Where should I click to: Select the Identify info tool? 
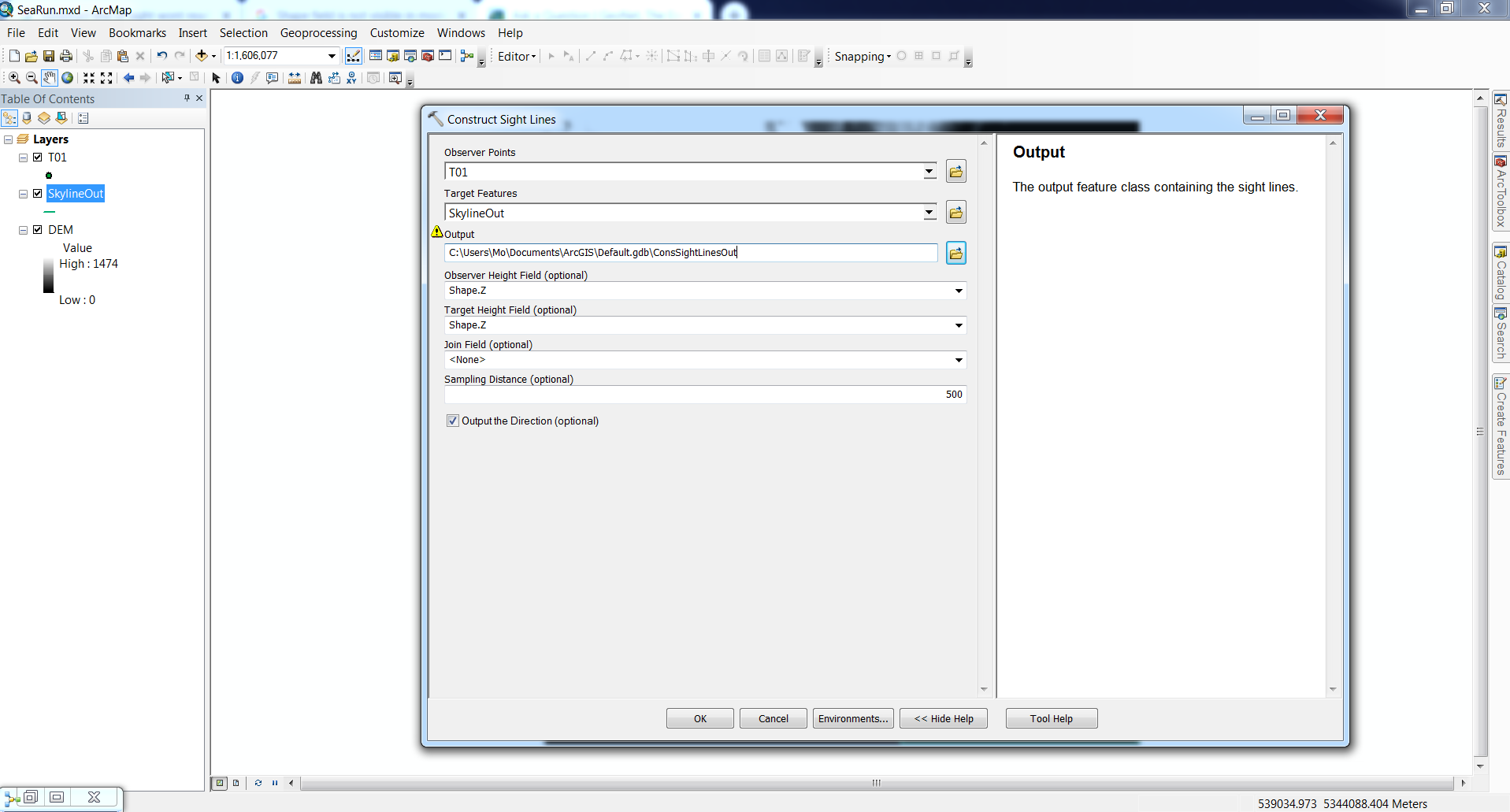[237, 78]
